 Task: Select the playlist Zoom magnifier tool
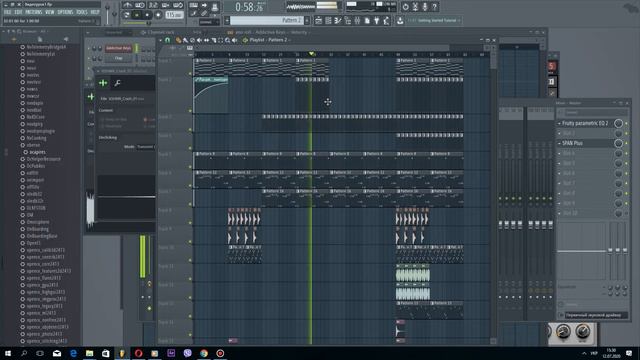click(x=227, y=40)
